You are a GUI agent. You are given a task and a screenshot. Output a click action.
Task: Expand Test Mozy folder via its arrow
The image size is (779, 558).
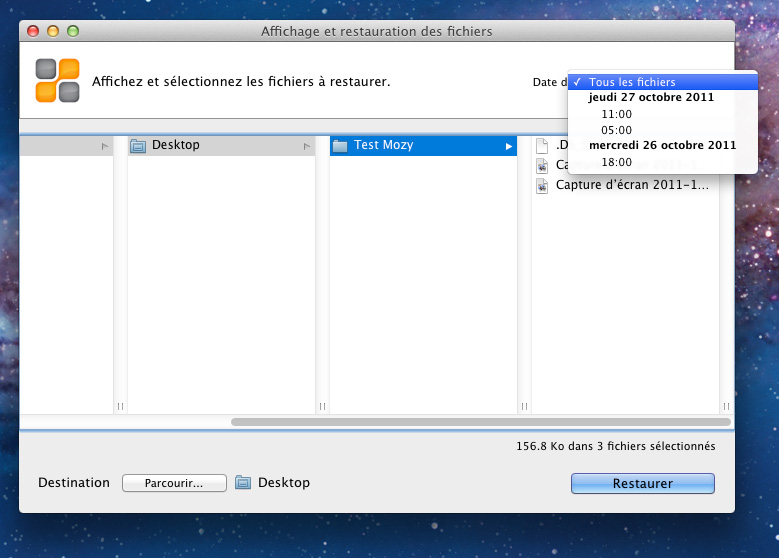coord(508,147)
